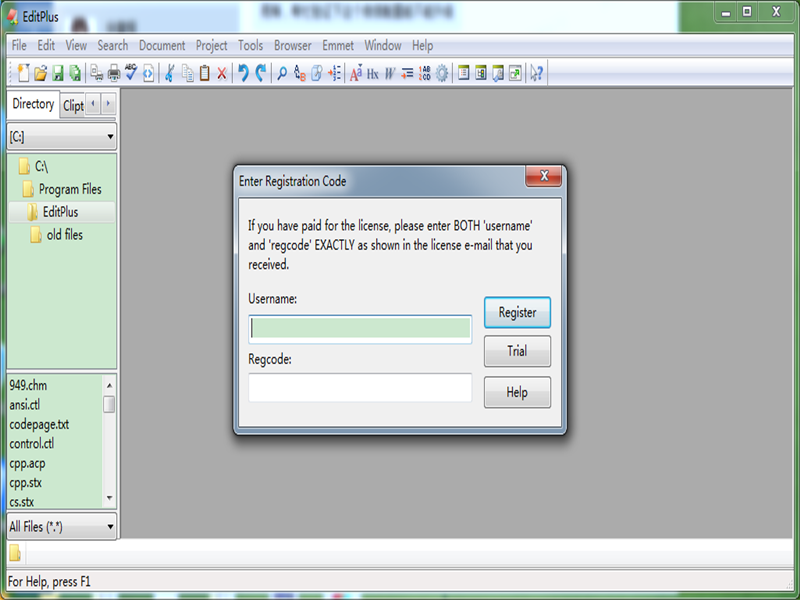Click the Help pointer question icon

[536, 73]
